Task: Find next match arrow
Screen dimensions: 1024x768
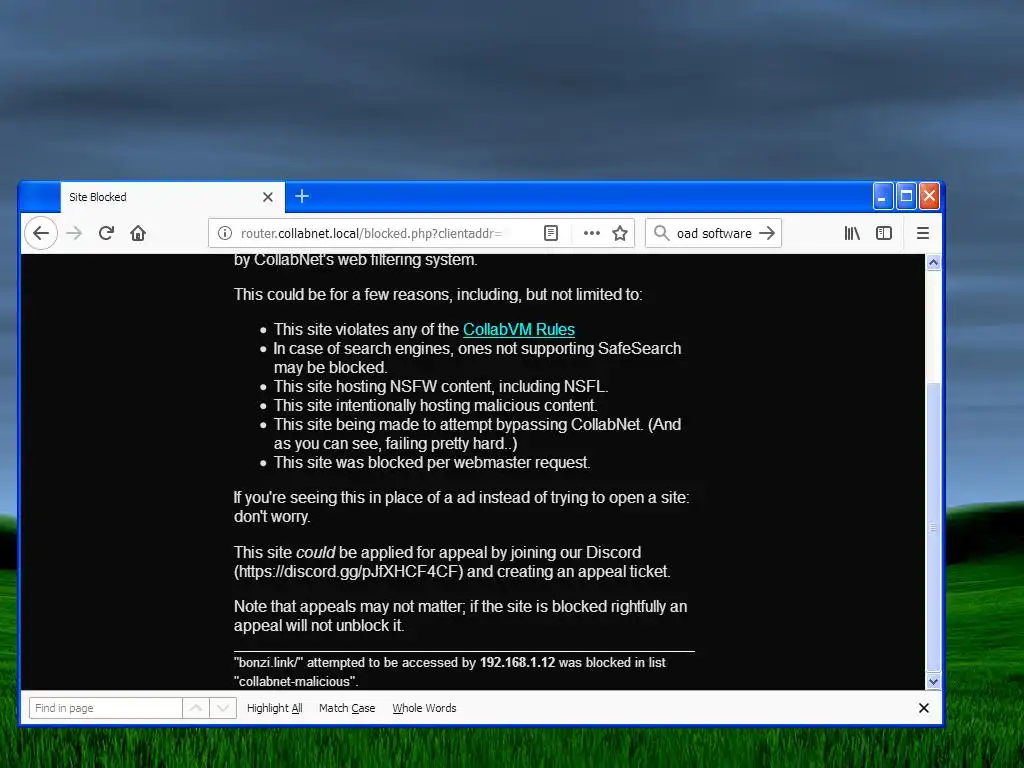Action: point(223,708)
